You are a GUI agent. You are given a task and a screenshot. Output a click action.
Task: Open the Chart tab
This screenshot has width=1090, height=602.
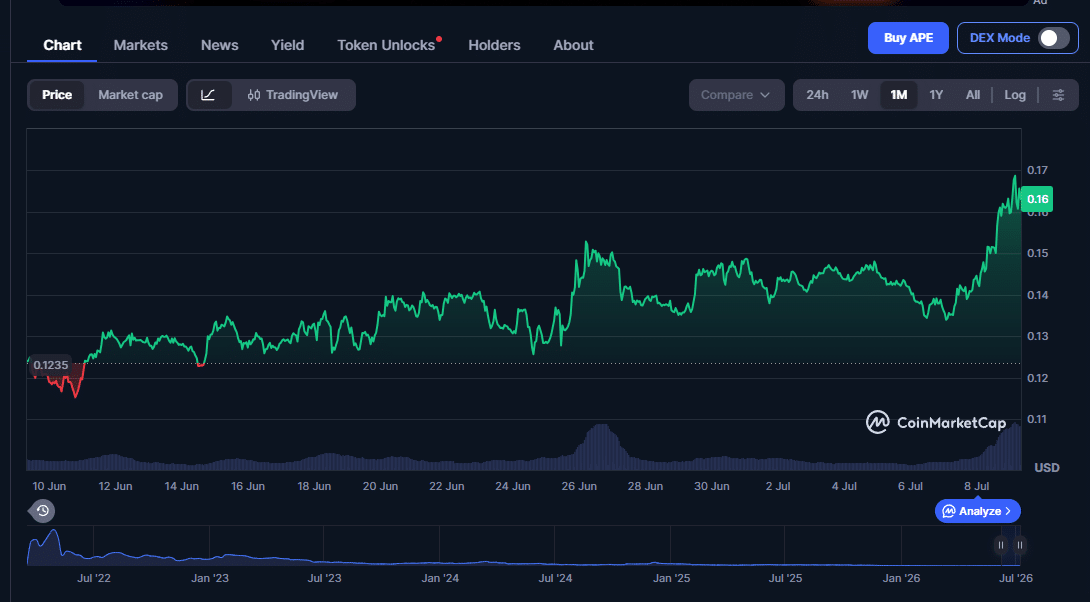click(x=63, y=45)
